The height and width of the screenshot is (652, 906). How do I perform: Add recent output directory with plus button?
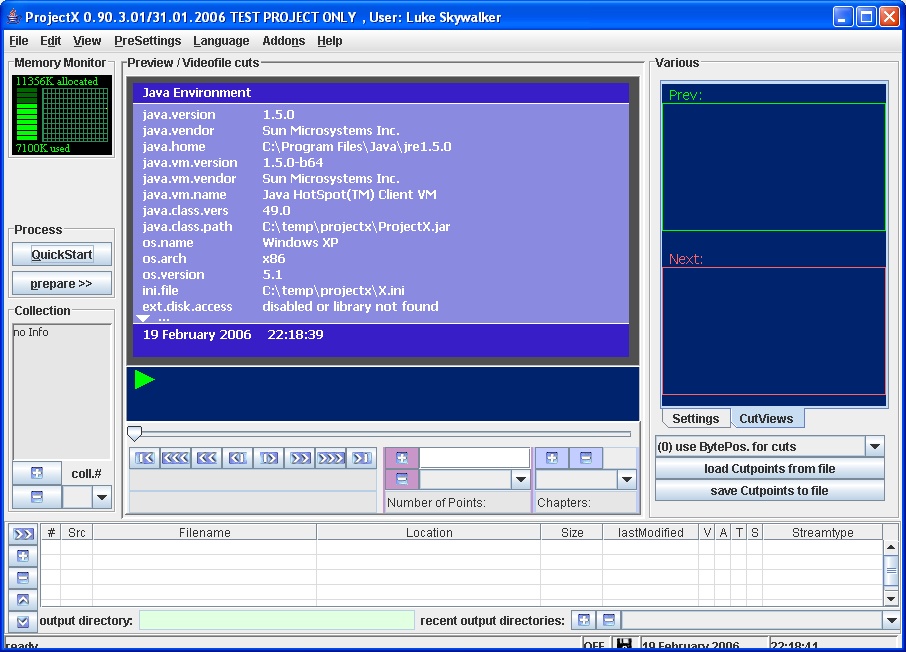(x=584, y=620)
